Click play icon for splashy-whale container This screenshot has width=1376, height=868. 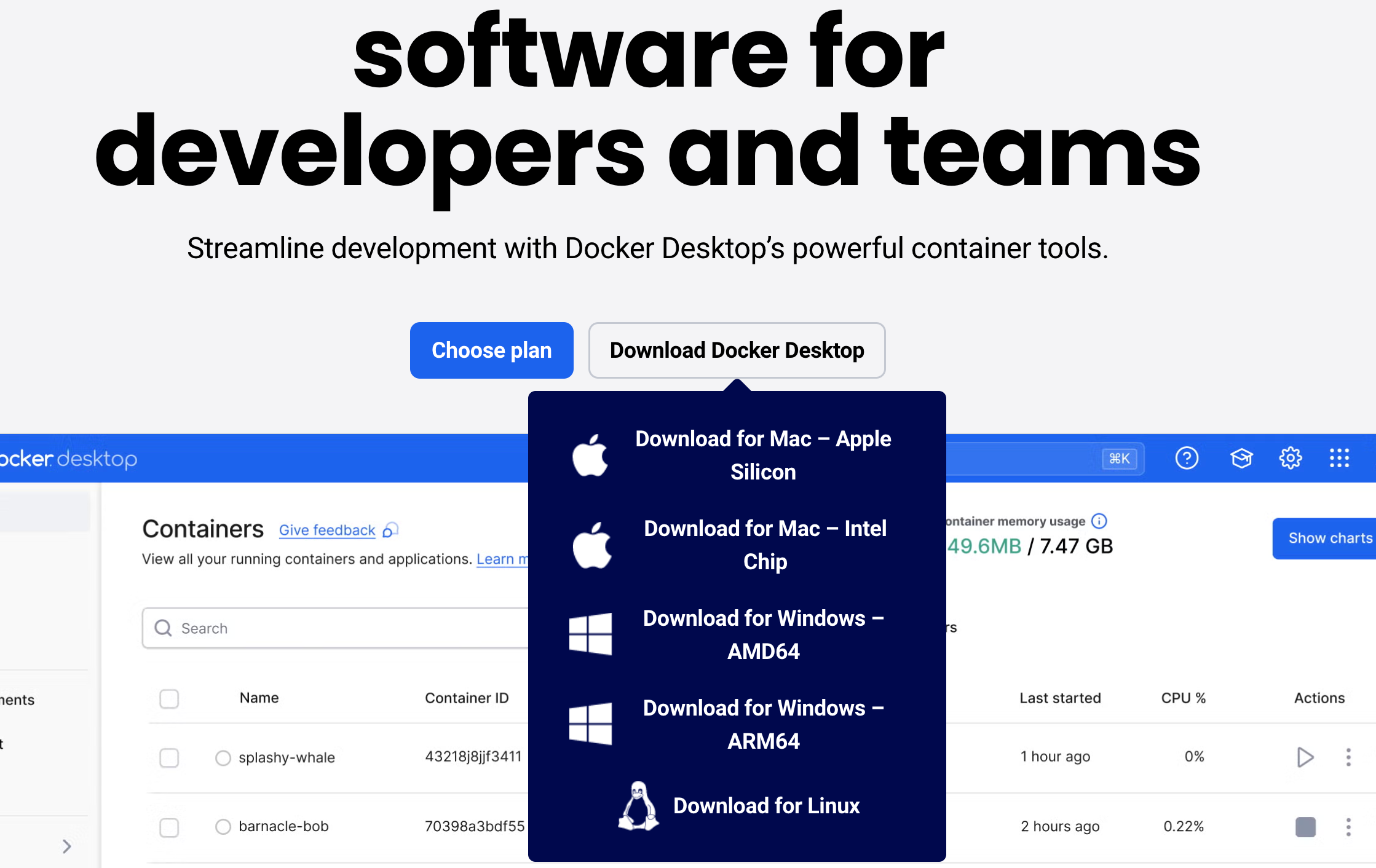tap(1305, 757)
